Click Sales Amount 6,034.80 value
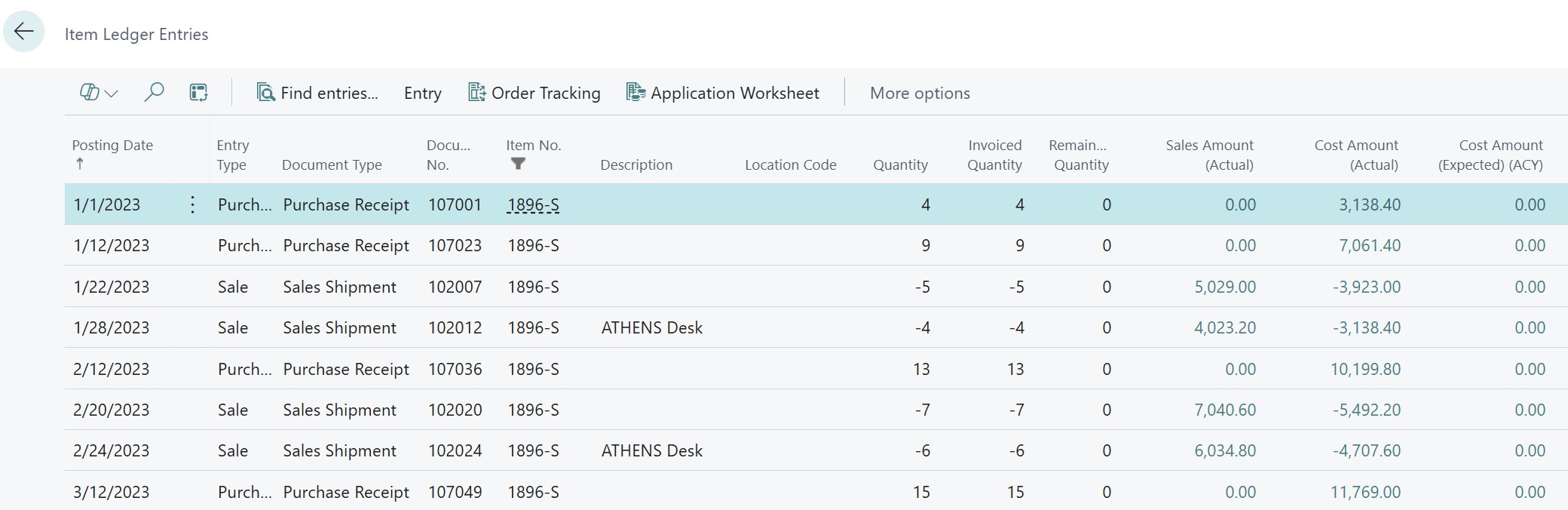 (x=1225, y=450)
